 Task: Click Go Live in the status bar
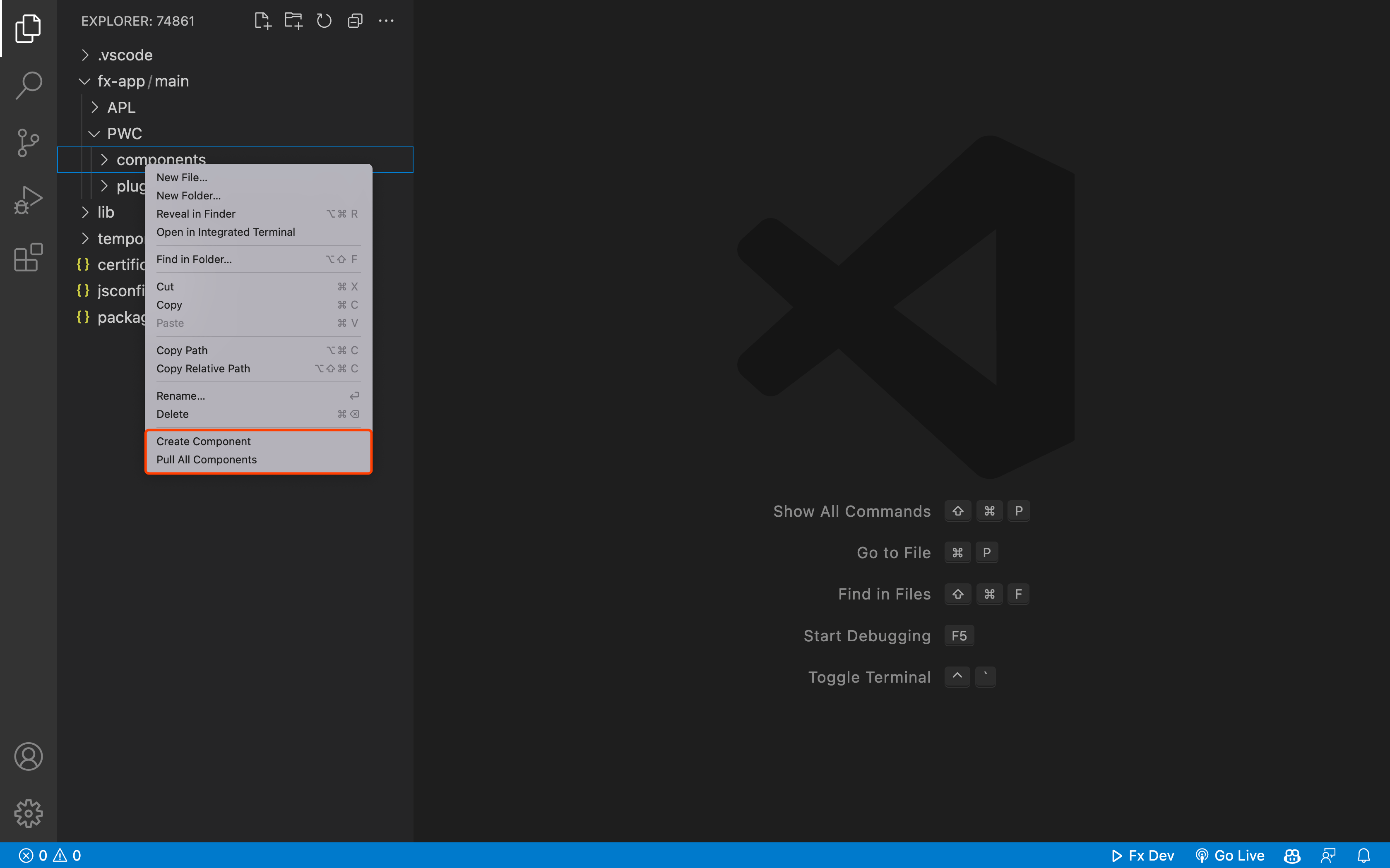click(x=1230, y=855)
